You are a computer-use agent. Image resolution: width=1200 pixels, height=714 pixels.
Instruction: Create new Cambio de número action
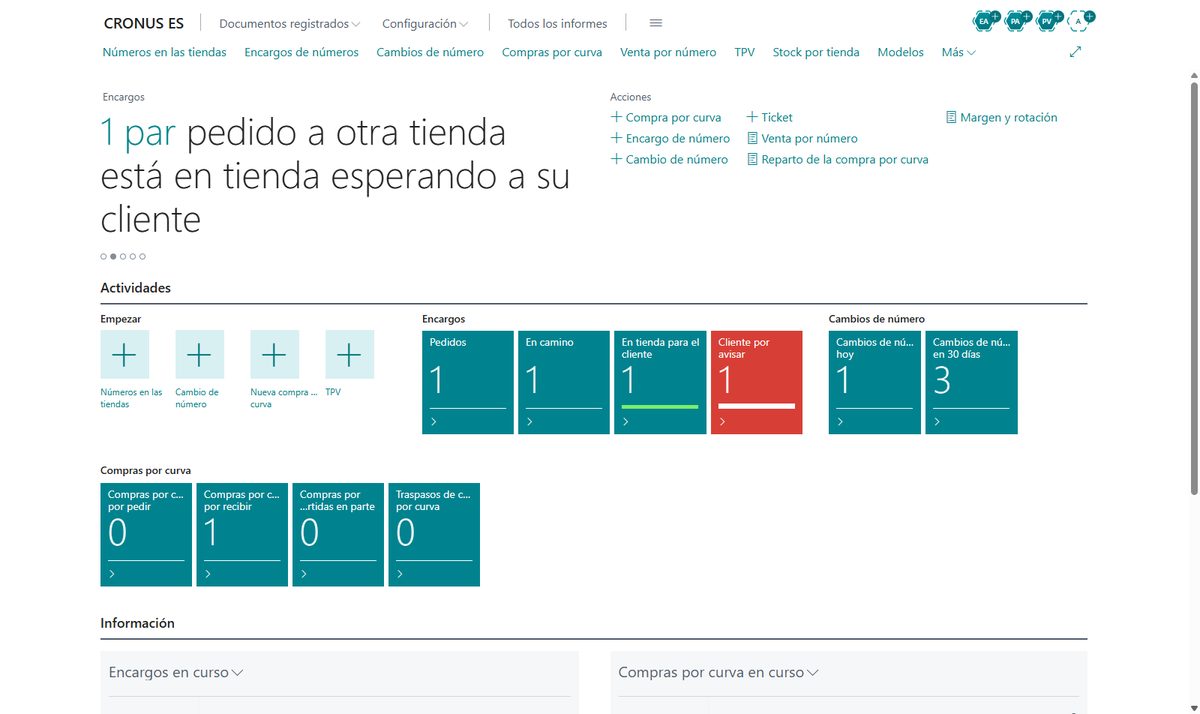click(x=669, y=159)
